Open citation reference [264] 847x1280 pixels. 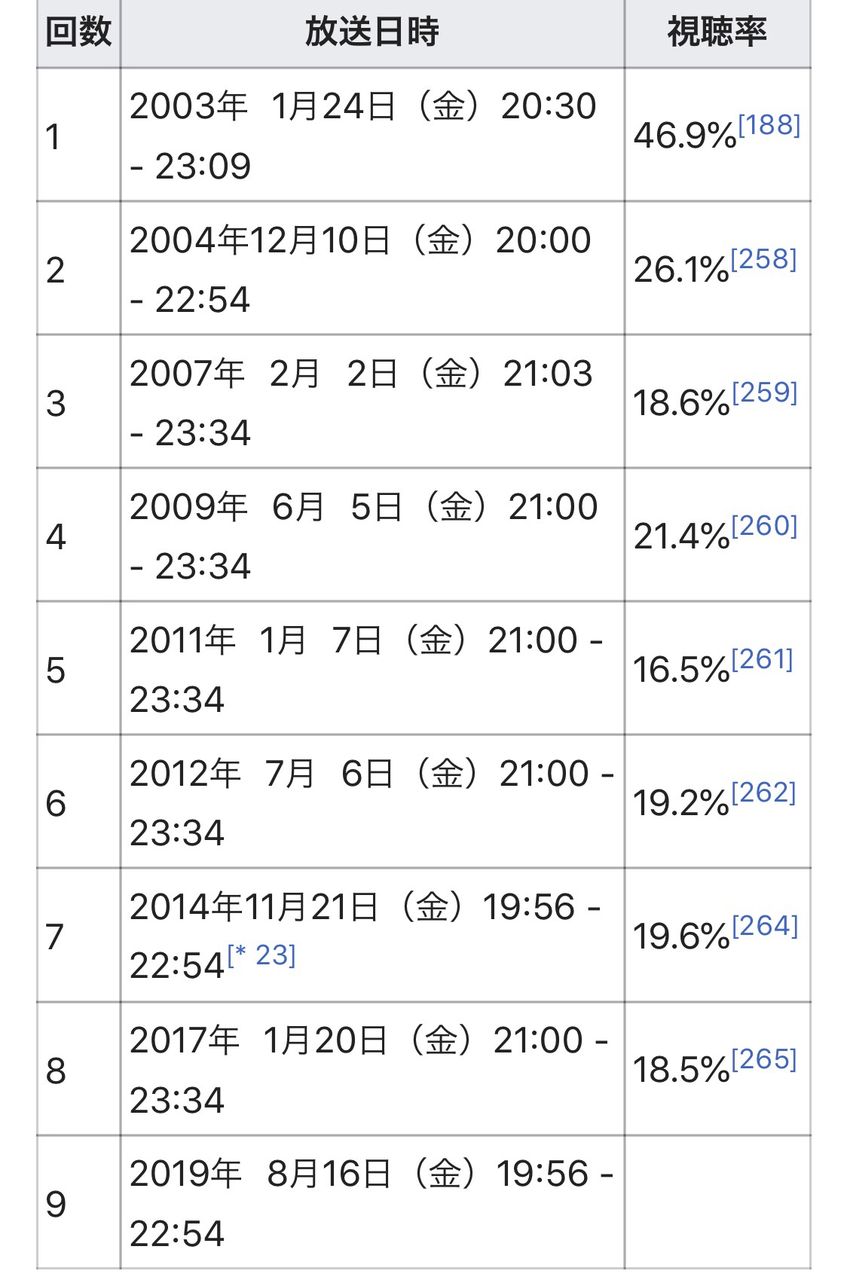pyautogui.click(x=766, y=926)
